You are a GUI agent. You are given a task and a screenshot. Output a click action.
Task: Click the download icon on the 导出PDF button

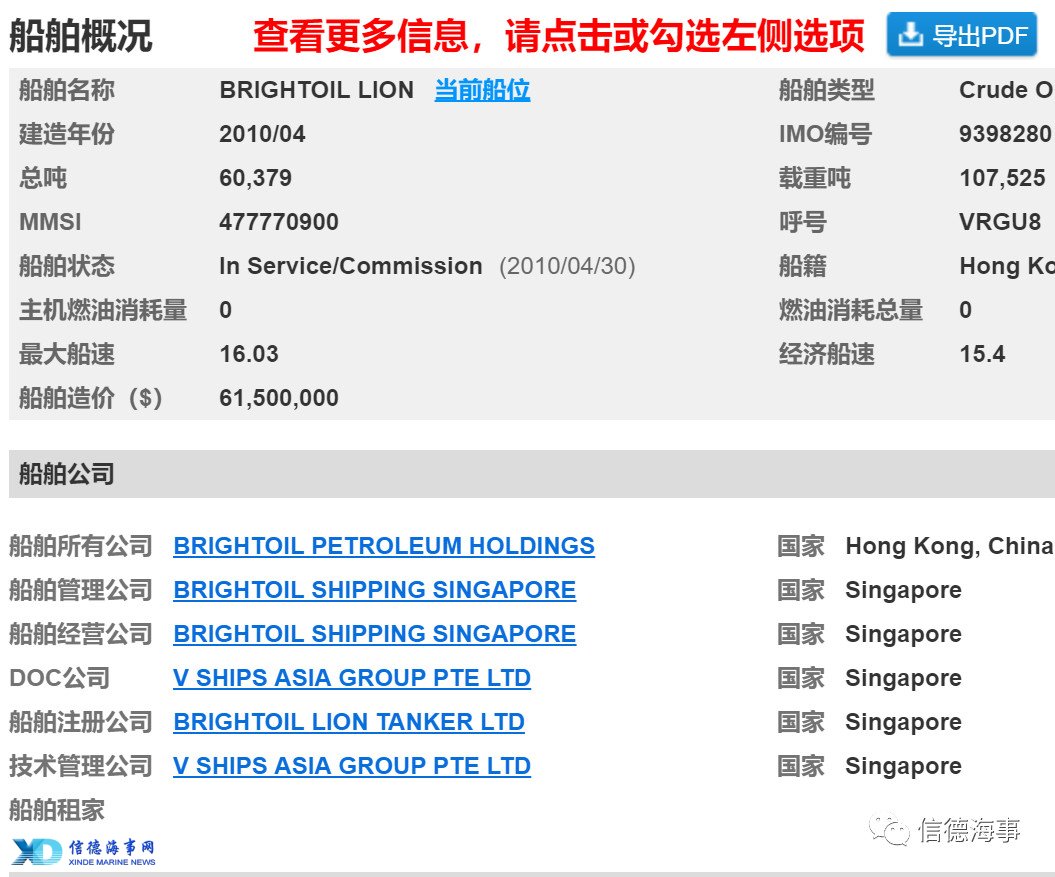point(910,34)
